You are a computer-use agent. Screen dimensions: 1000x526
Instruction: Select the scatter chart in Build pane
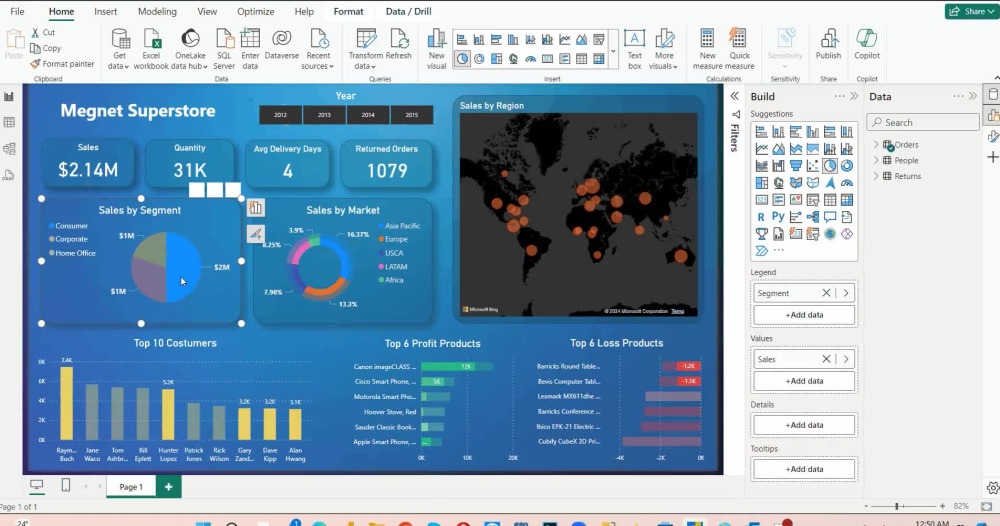(x=812, y=166)
